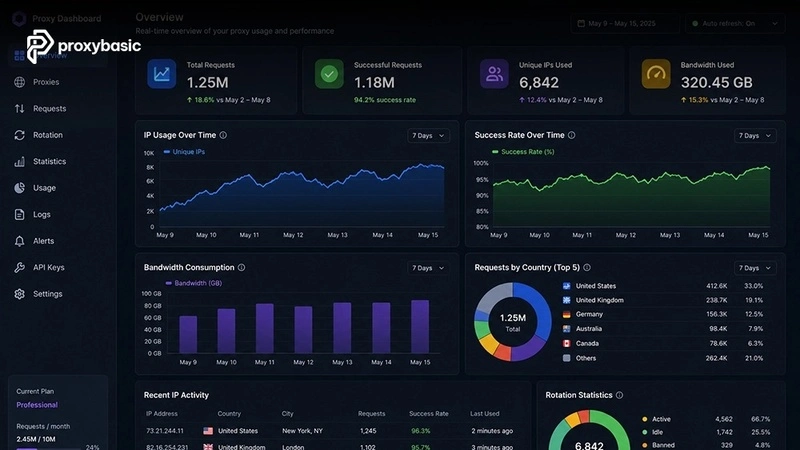Click the Unique IPs Used people icon
Image resolution: width=800 pixels, height=450 pixels.
tap(494, 74)
